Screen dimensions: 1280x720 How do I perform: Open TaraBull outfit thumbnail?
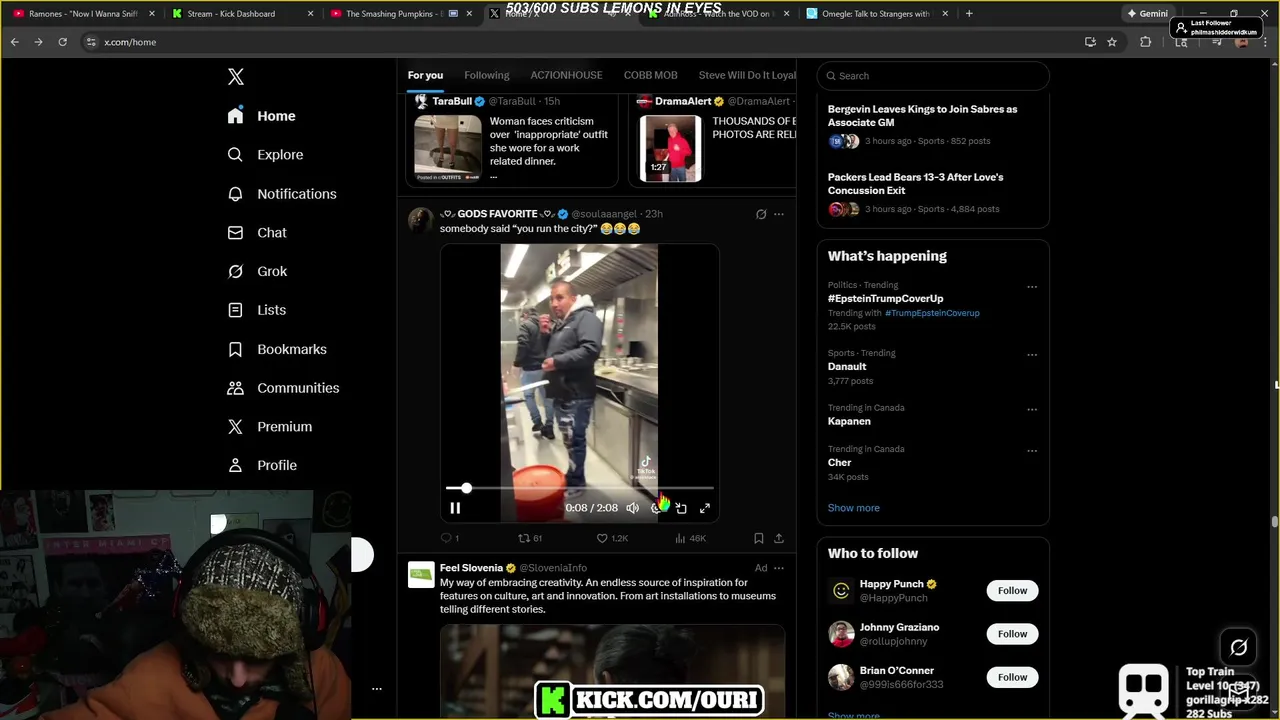448,148
